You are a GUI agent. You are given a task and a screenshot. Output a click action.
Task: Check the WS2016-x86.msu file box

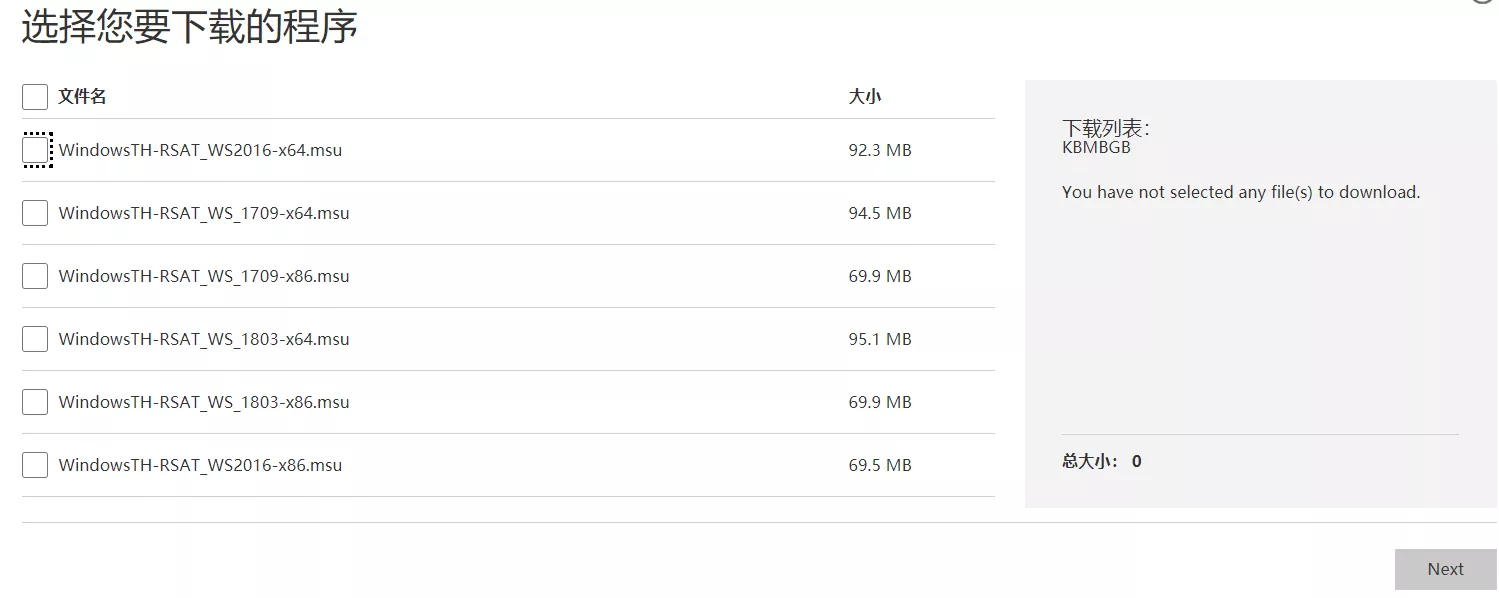click(35, 465)
